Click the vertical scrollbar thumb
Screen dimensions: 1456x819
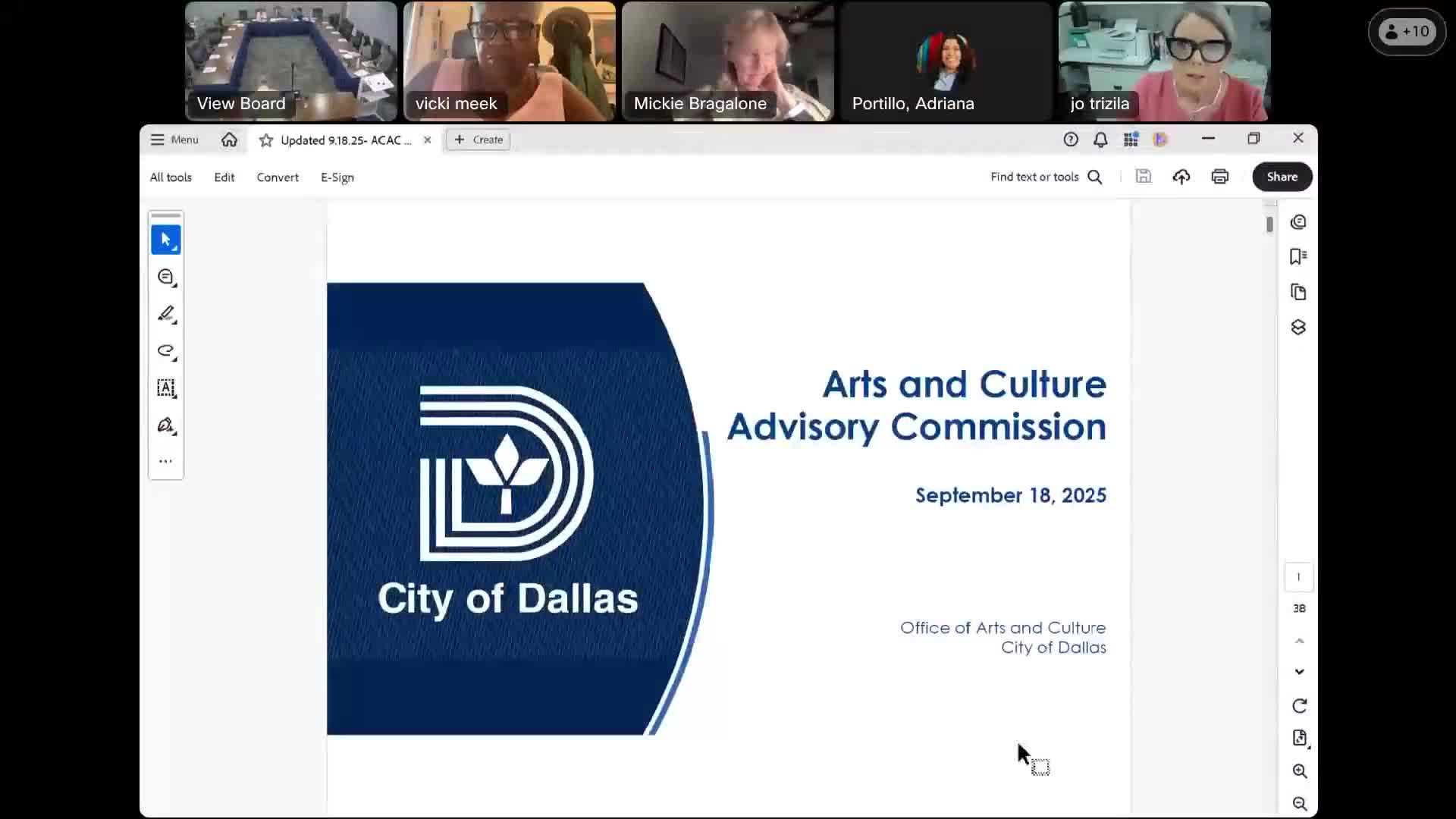pyautogui.click(x=1269, y=224)
